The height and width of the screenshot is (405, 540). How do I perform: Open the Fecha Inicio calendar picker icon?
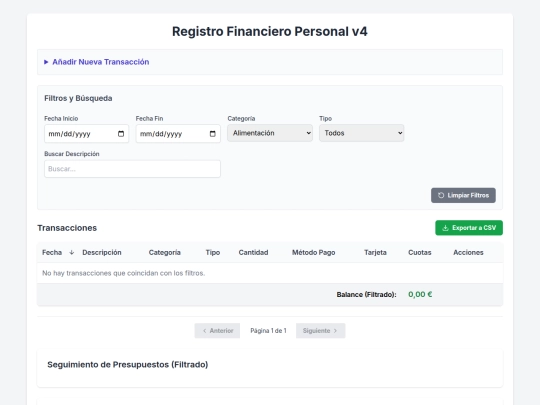coord(121,134)
